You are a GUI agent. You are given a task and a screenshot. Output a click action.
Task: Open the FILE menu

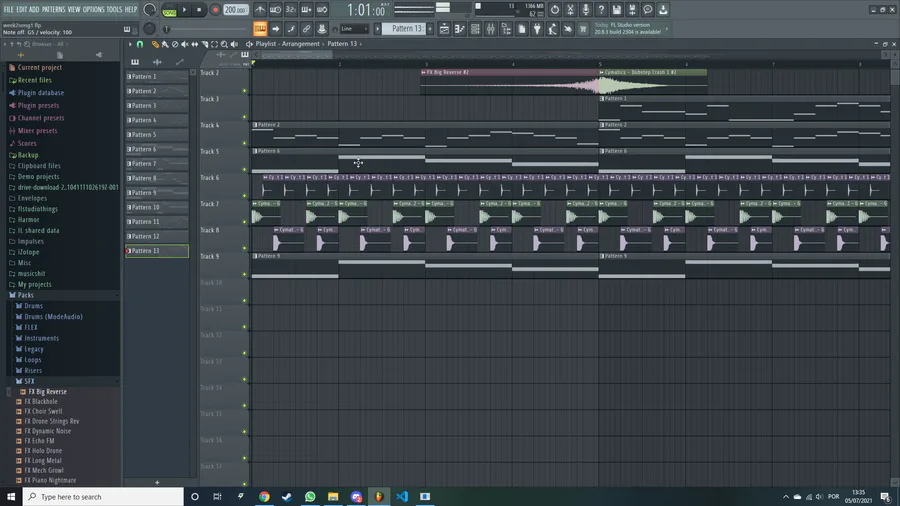click(9, 10)
